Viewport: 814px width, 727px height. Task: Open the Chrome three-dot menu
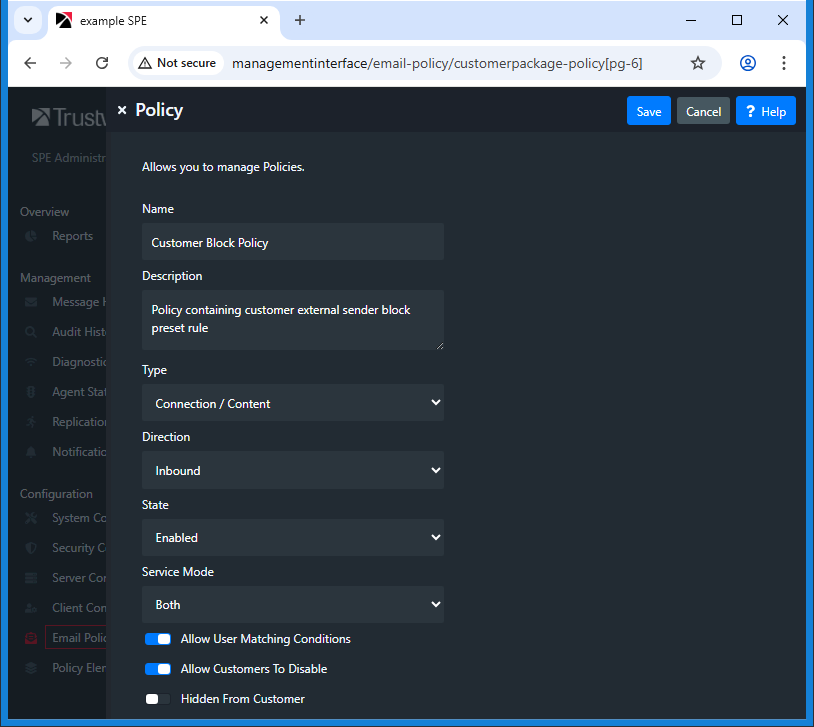784,63
